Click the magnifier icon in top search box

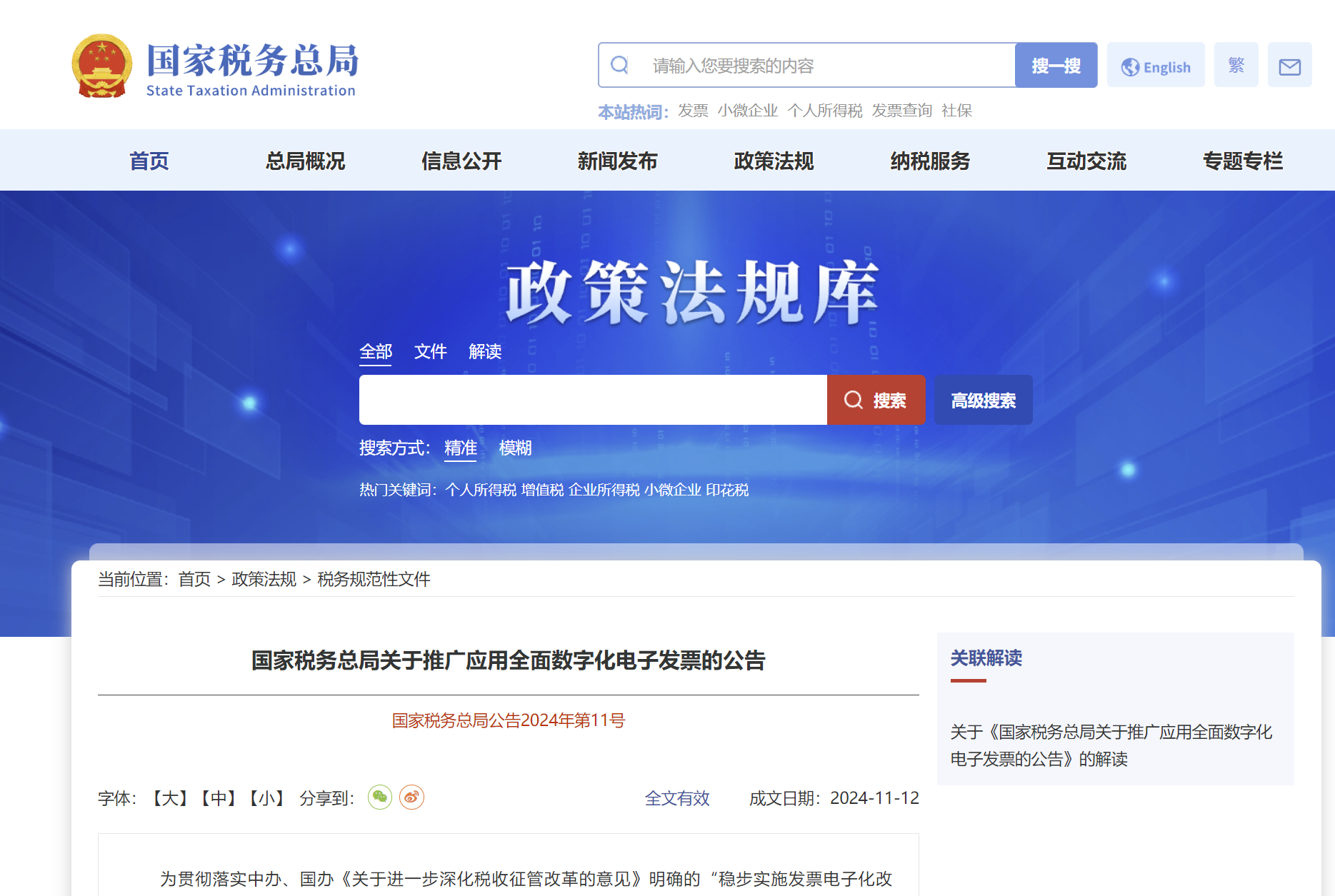(620, 65)
